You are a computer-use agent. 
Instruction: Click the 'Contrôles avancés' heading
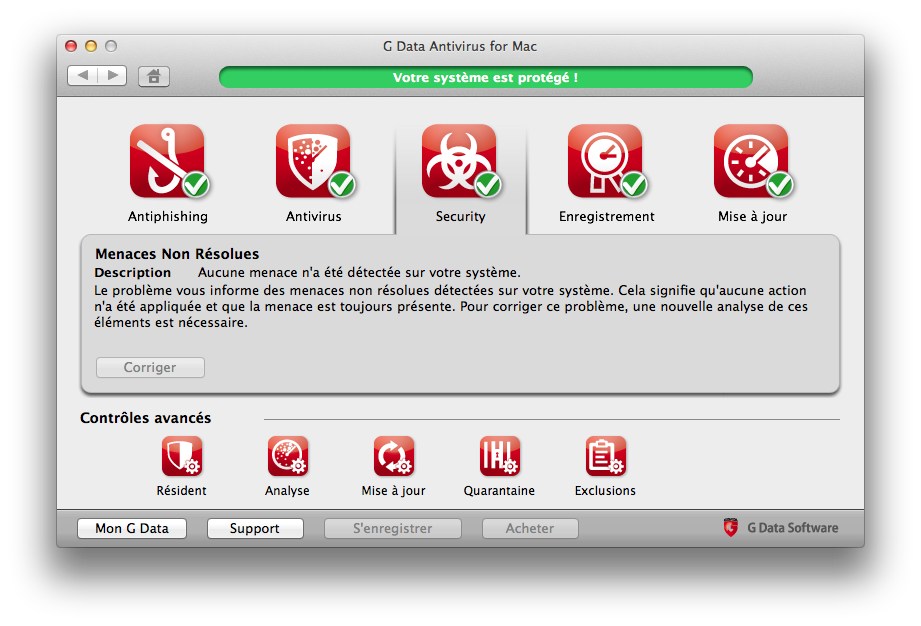click(146, 418)
